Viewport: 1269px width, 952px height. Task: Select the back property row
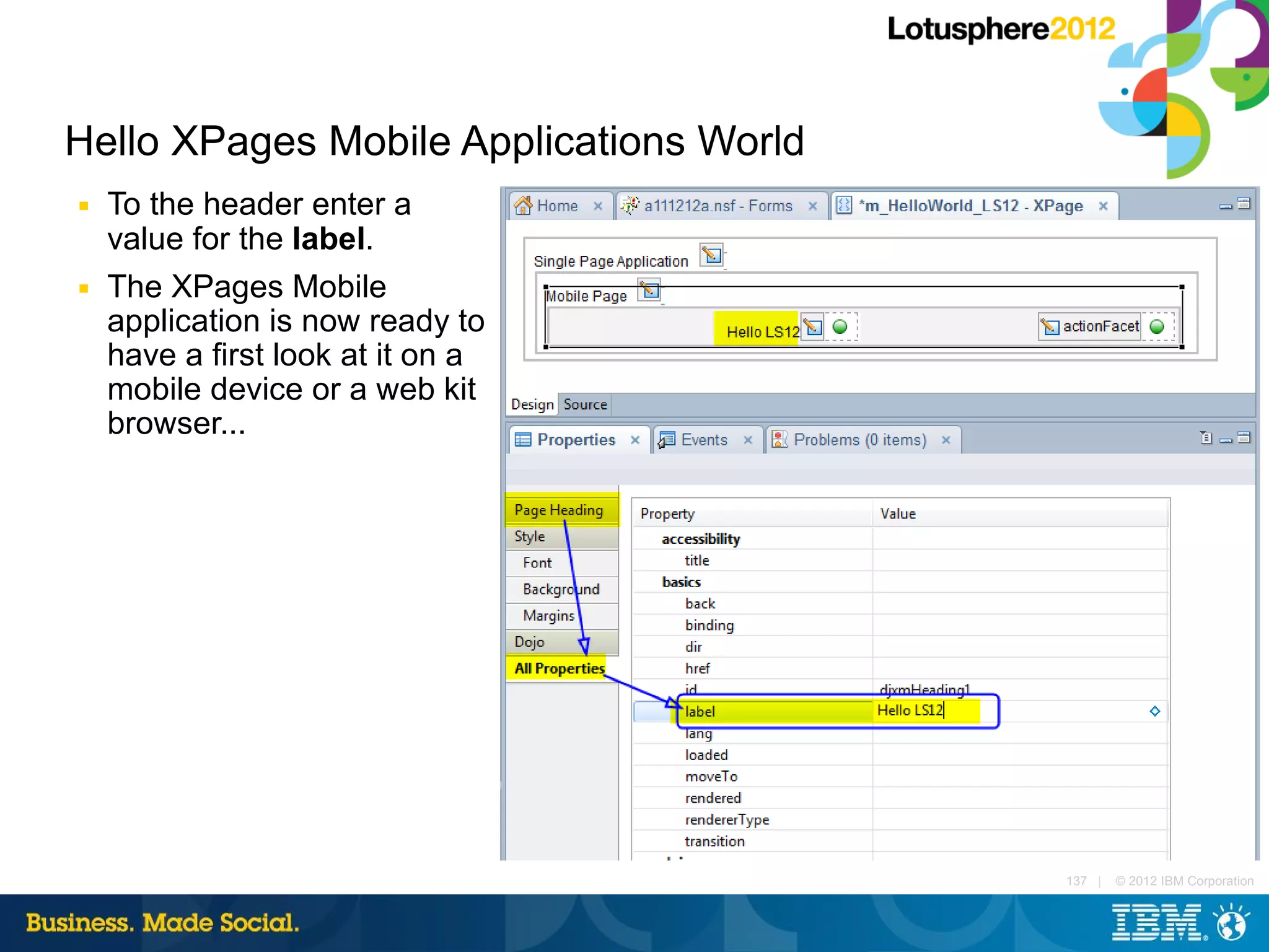[900, 604]
